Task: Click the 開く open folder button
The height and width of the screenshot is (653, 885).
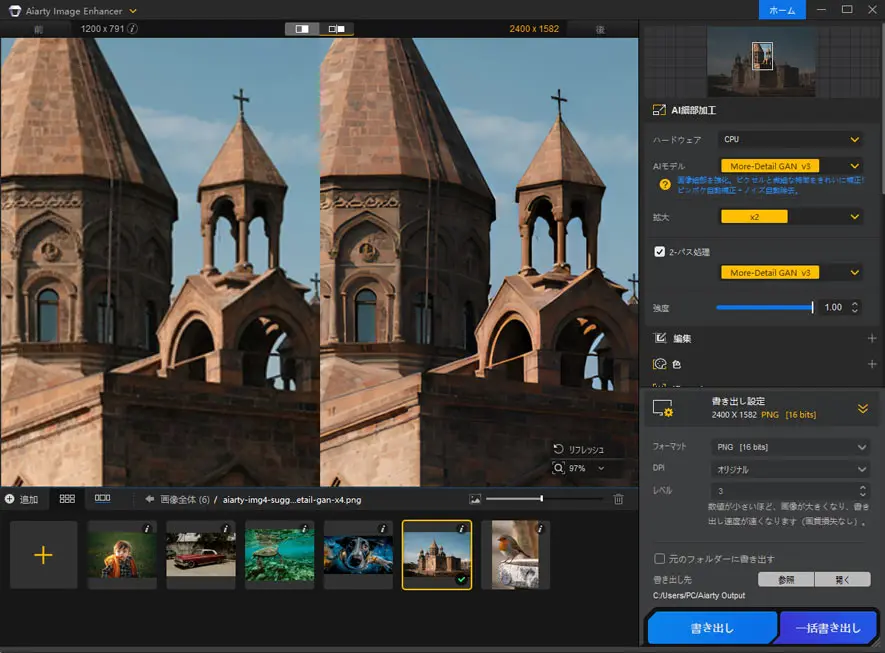Action: click(x=842, y=580)
